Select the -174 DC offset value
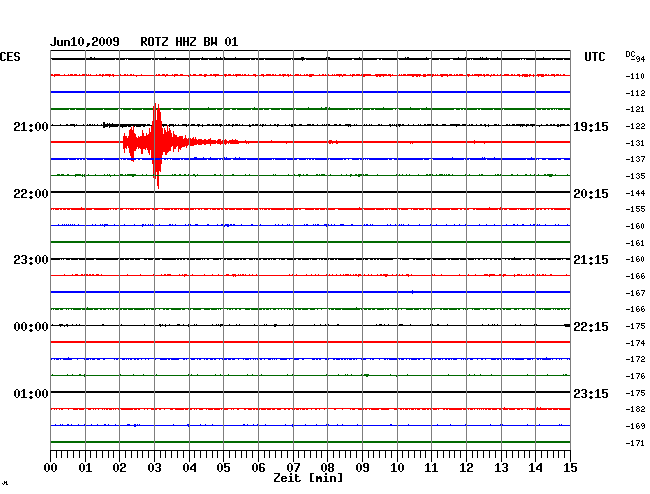Screen dimensions: 650x494 635,343
